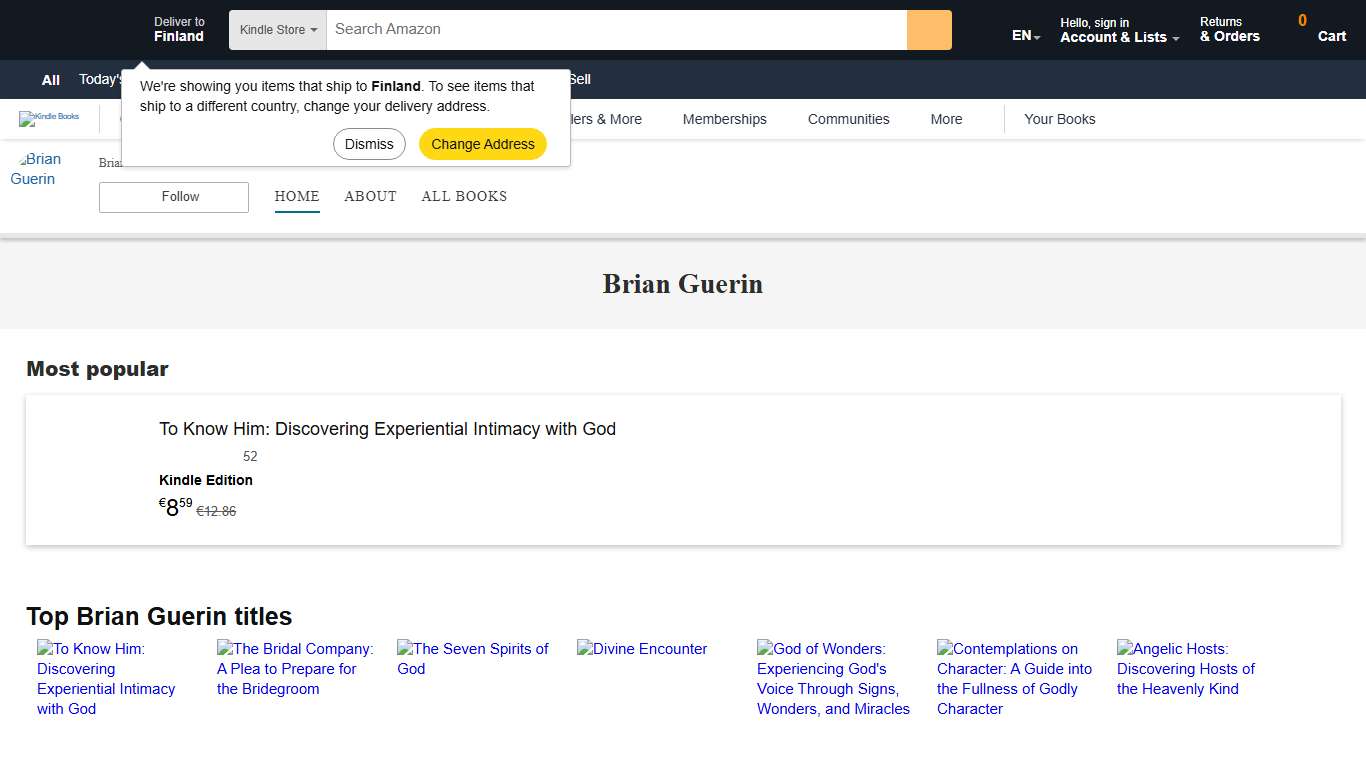
Task: Dismiss the delivery address notice
Action: click(x=369, y=144)
